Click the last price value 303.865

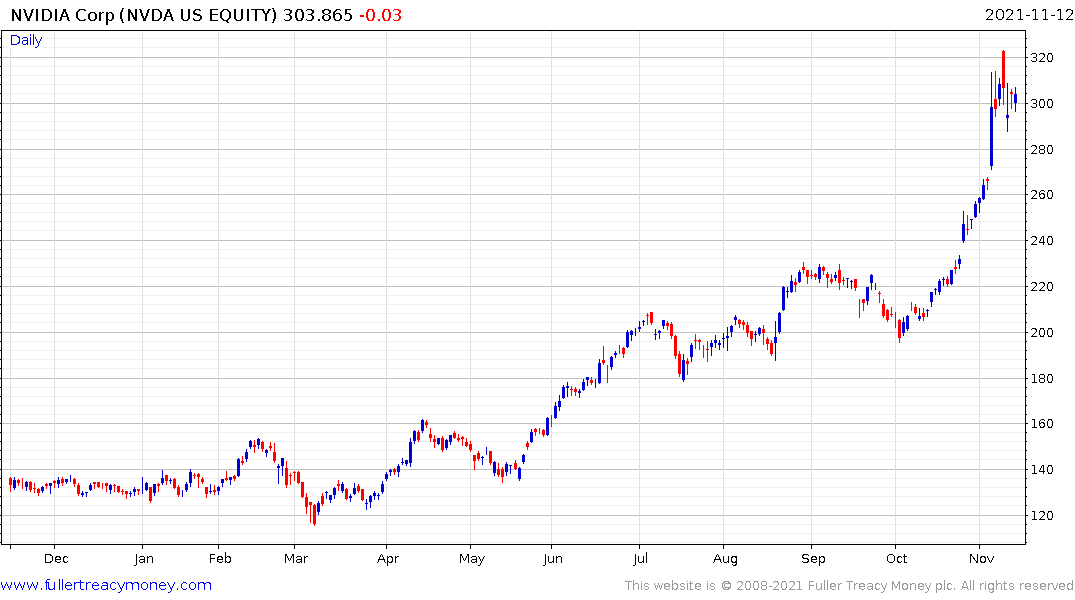317,15
